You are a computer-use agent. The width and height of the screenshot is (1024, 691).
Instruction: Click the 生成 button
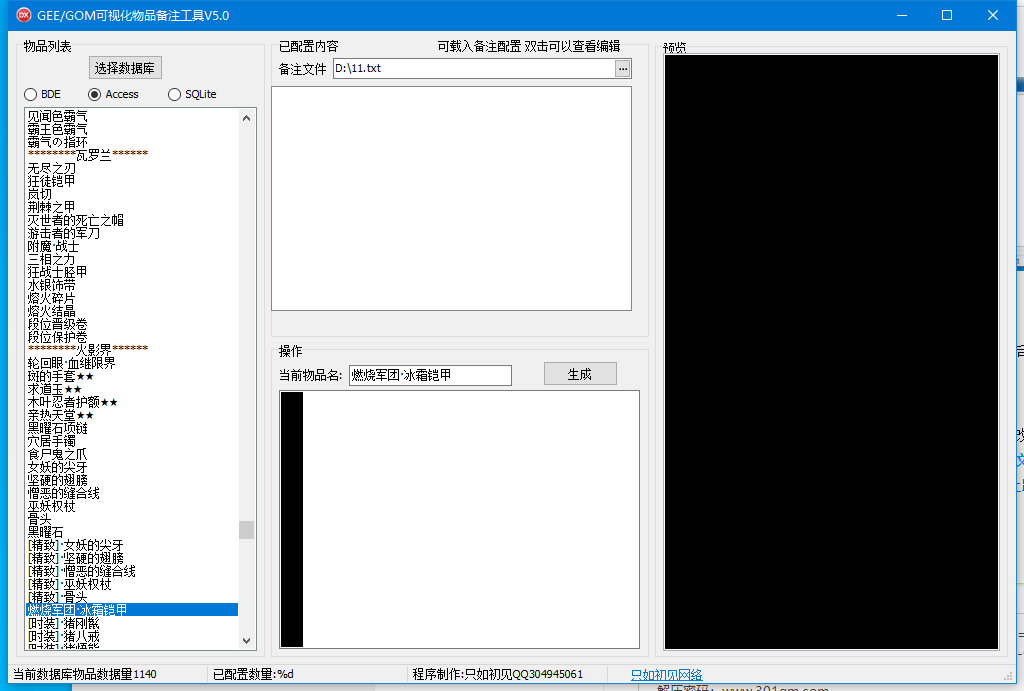580,374
